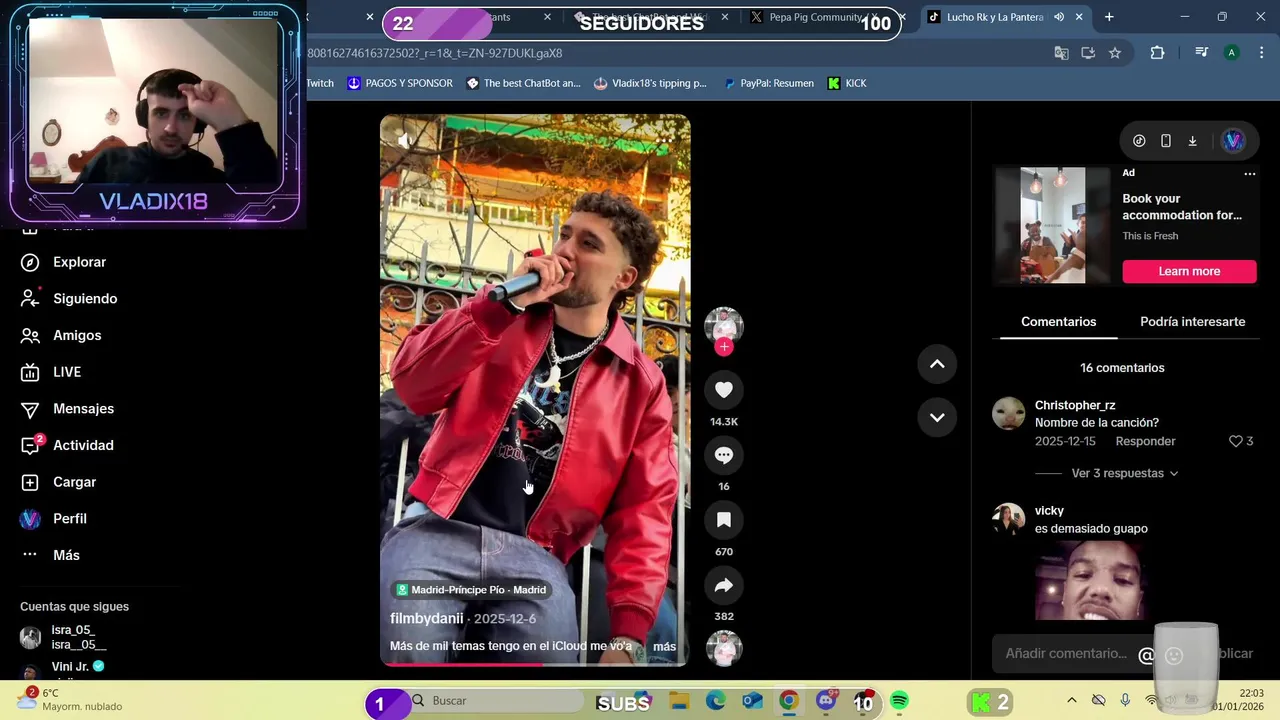Go to the next video with down arrow
This screenshot has height=720, width=1280.
[x=937, y=417]
